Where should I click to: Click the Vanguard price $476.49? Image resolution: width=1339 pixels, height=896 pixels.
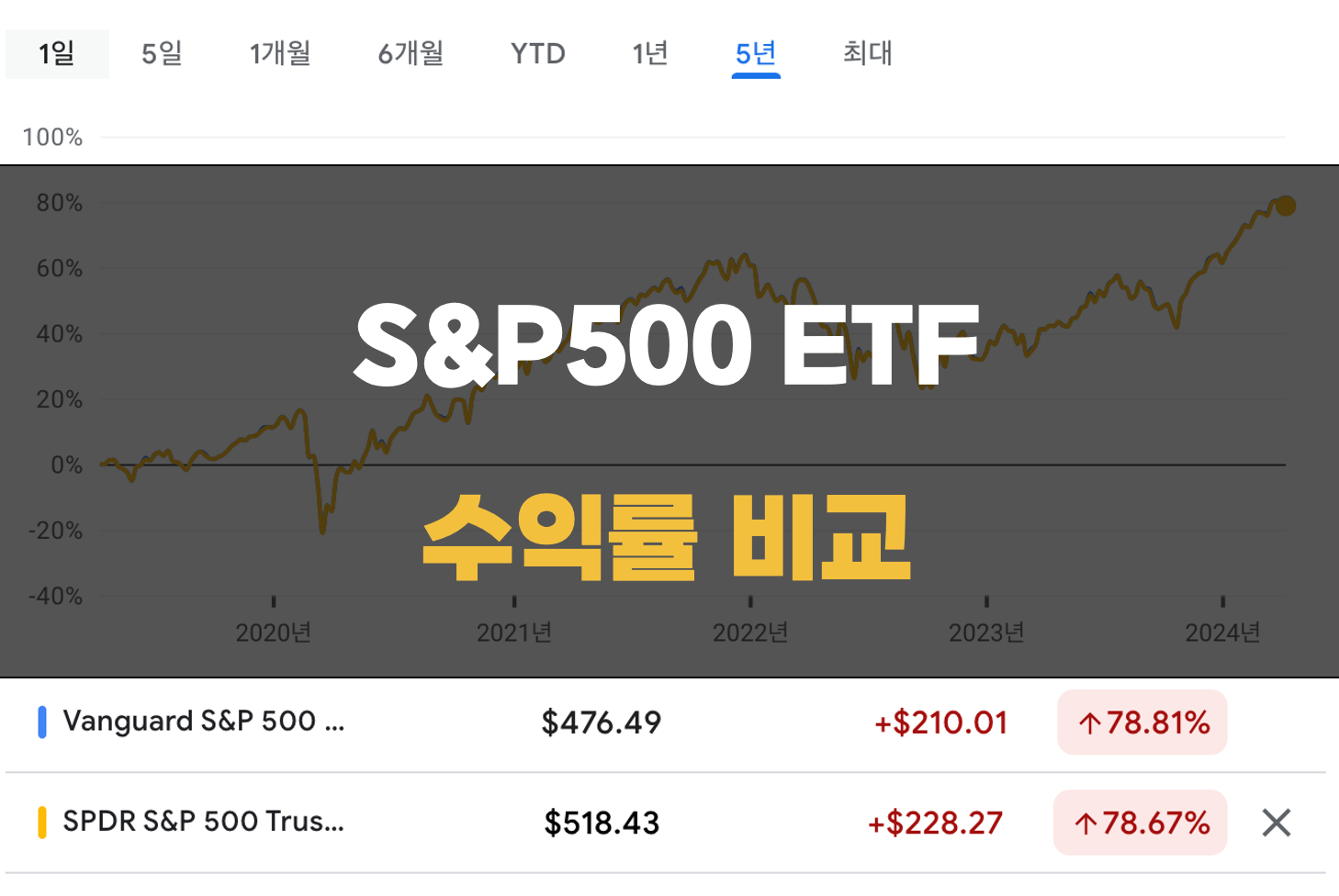(600, 722)
